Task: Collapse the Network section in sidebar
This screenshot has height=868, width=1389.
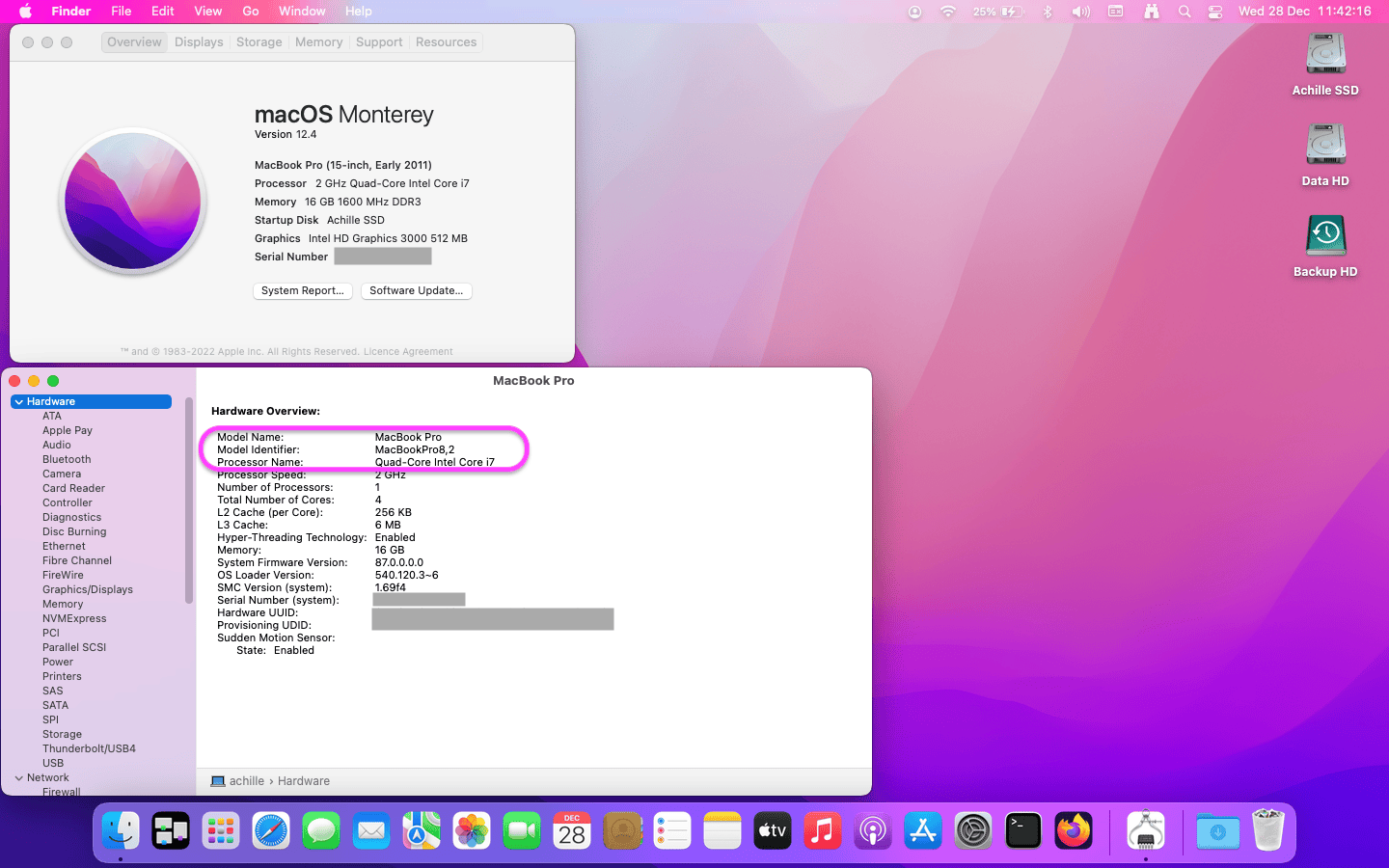Action: pyautogui.click(x=19, y=778)
